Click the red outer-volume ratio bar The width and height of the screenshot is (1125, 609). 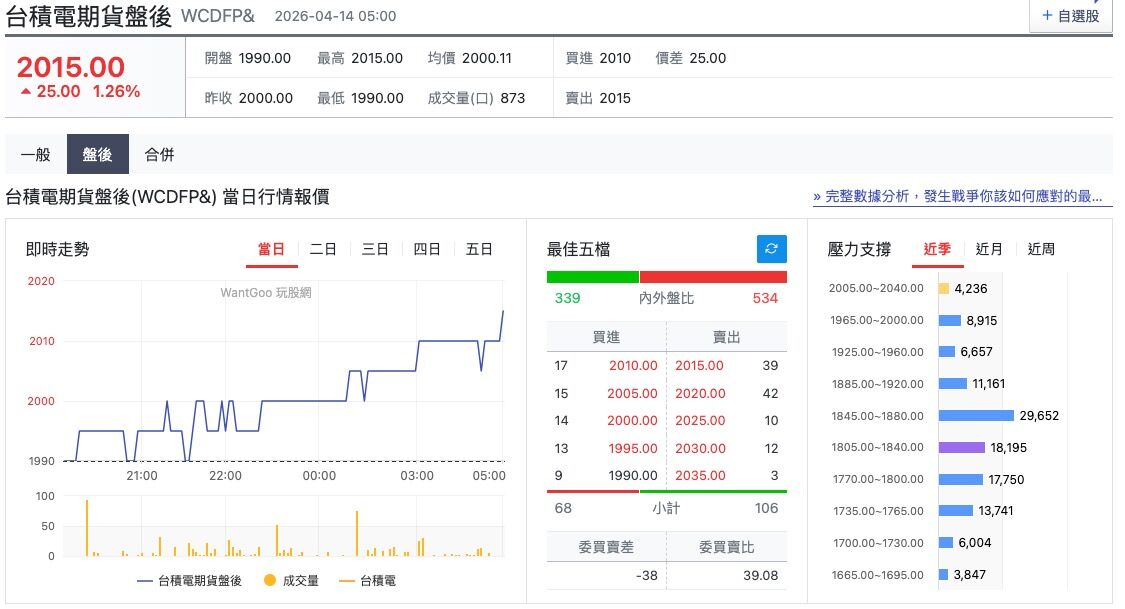click(x=713, y=277)
